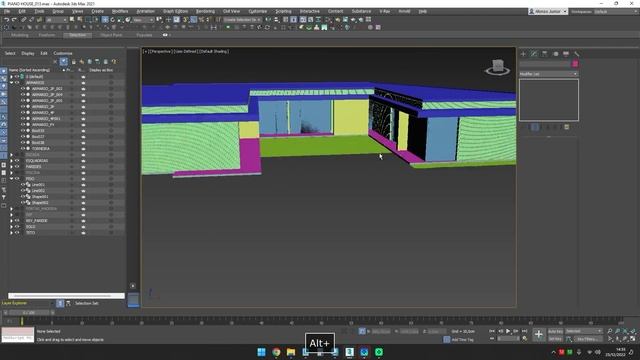
Task: Toggle Window/Crossing selection mode
Action: click(x=96, y=20)
